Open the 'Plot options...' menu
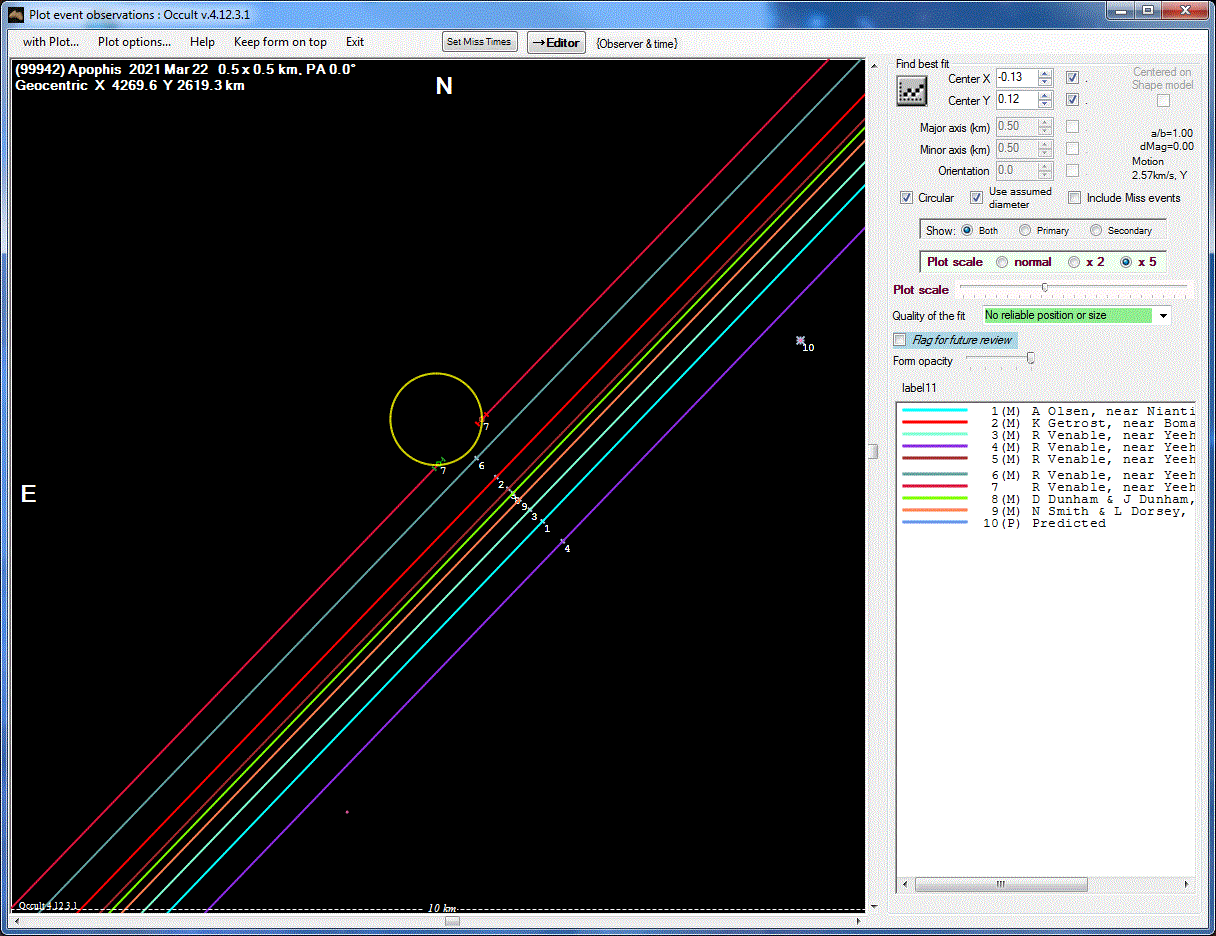Image resolution: width=1216 pixels, height=936 pixels. click(134, 42)
